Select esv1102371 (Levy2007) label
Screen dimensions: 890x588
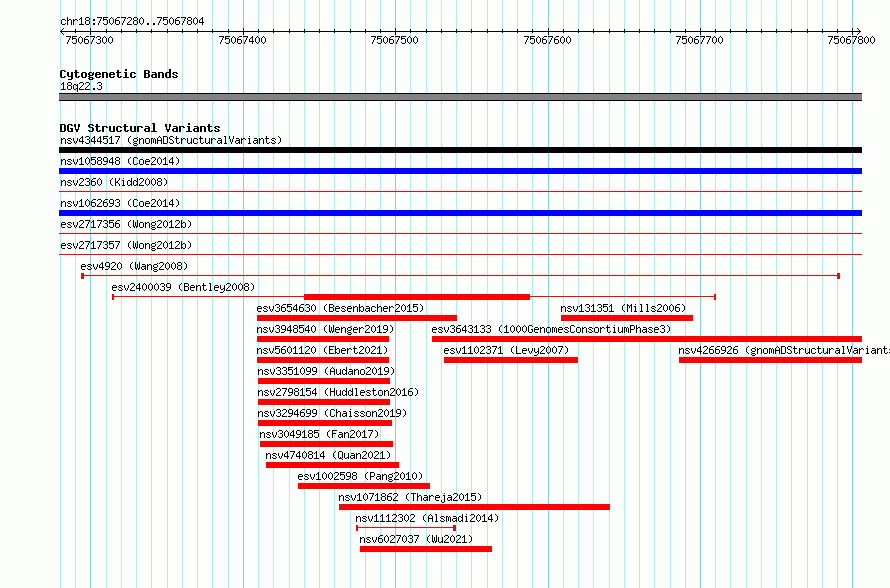coord(506,350)
